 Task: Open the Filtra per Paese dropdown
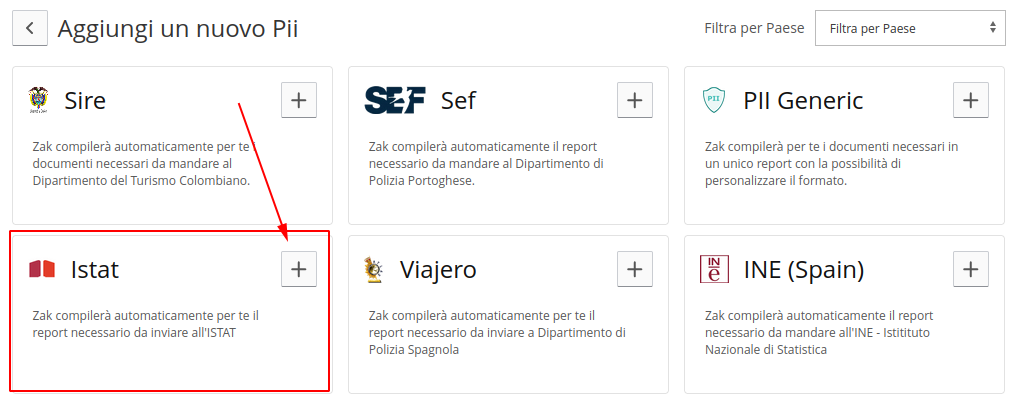pos(910,28)
